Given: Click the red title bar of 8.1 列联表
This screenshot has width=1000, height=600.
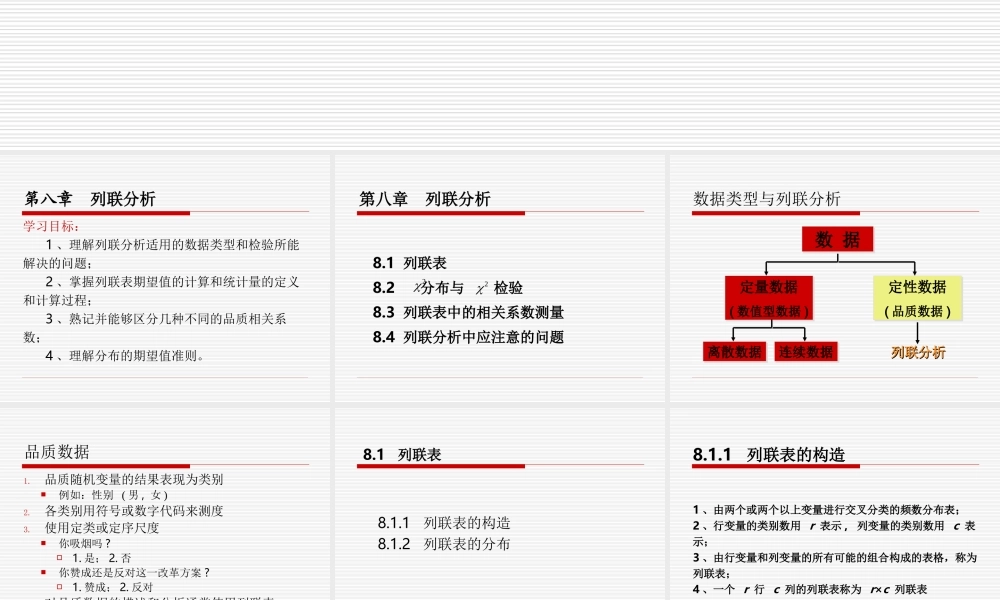Looking at the screenshot, I should click(x=440, y=466).
